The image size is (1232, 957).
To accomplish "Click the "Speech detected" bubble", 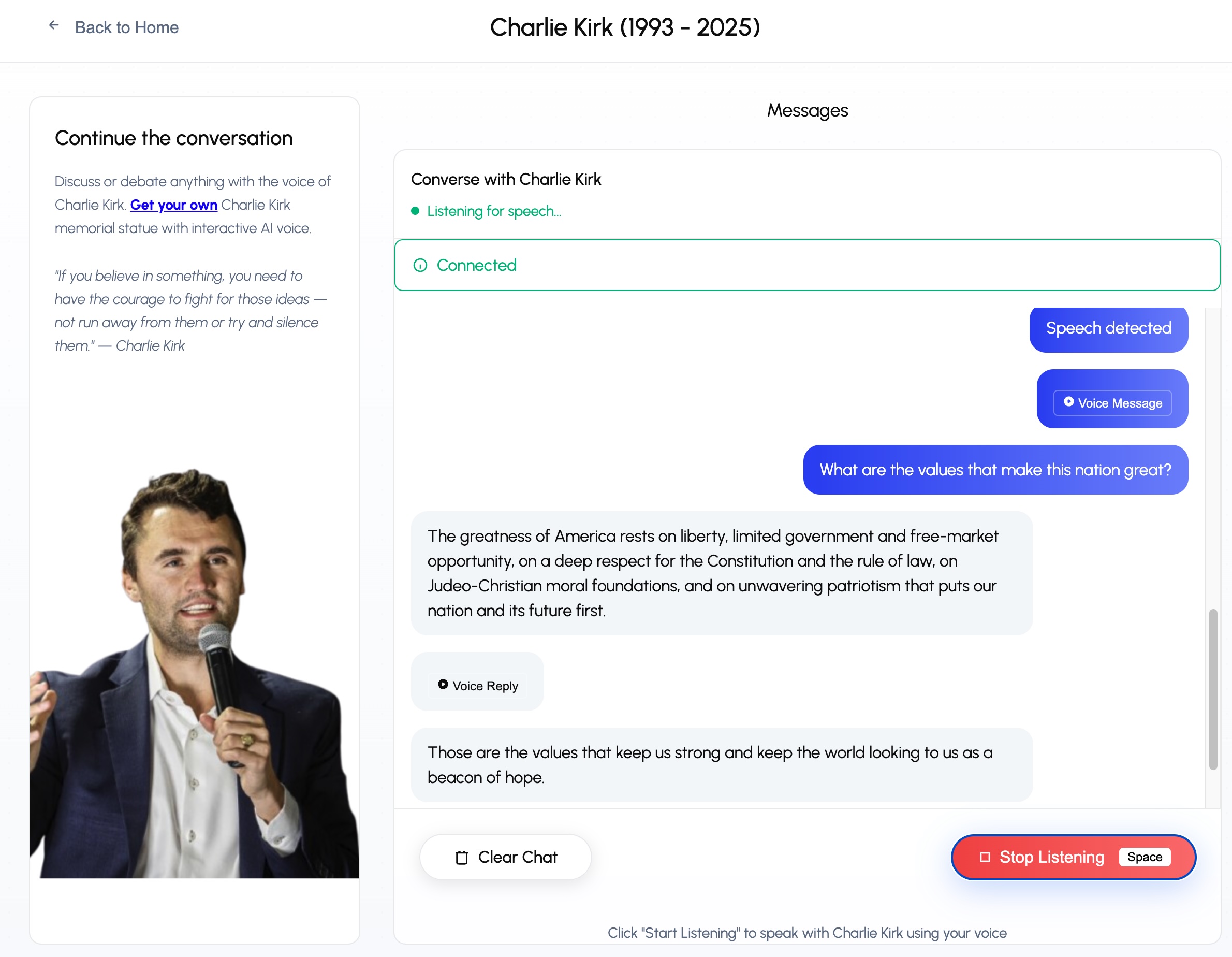I will click(x=1108, y=328).
